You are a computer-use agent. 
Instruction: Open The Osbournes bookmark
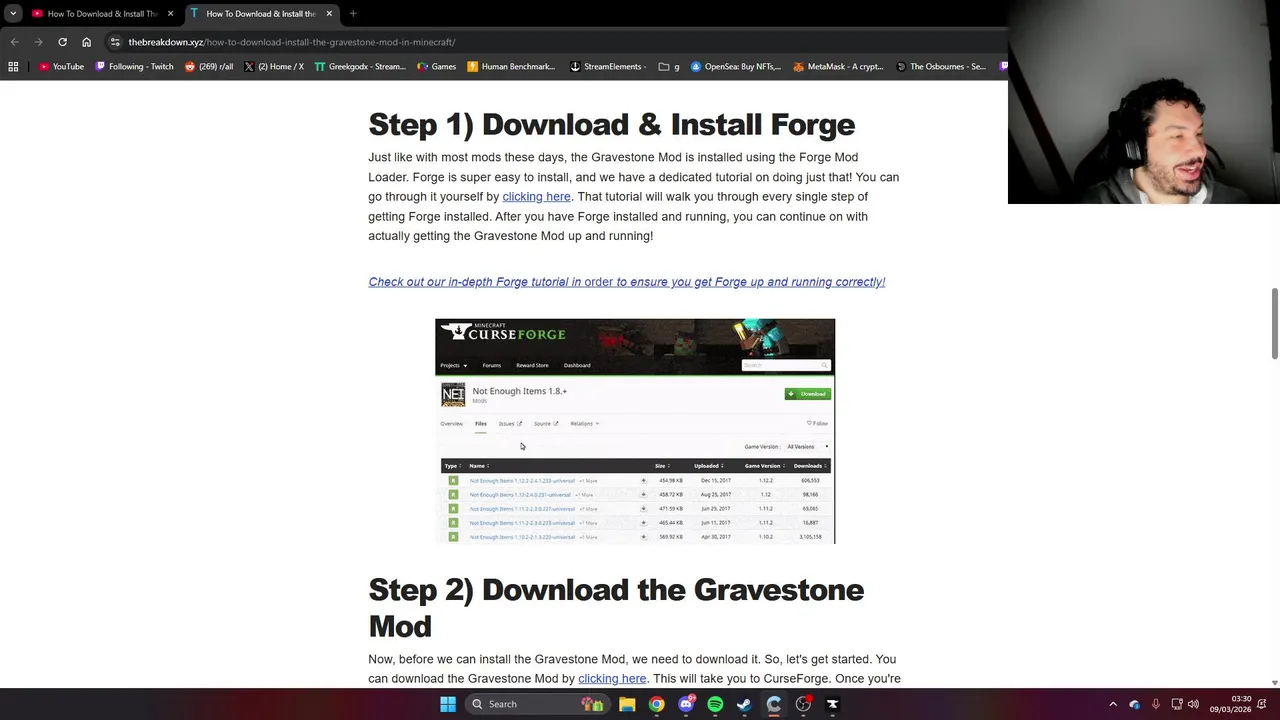click(942, 66)
